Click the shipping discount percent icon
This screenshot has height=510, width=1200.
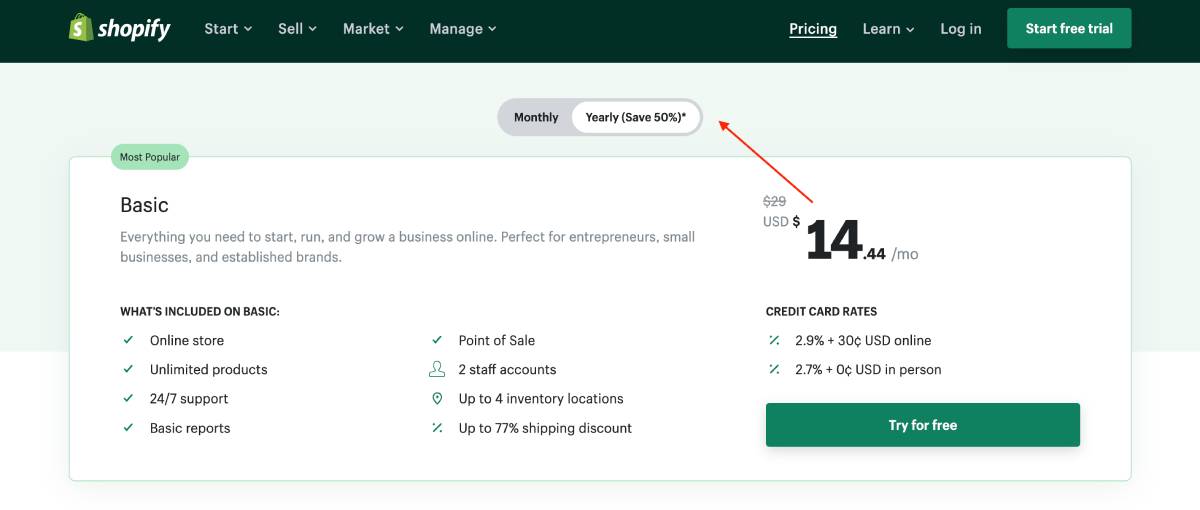coord(437,428)
